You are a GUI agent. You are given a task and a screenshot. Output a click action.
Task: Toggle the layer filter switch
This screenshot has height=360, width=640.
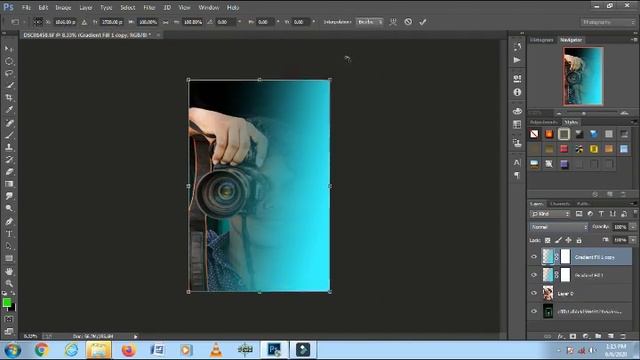click(x=635, y=213)
